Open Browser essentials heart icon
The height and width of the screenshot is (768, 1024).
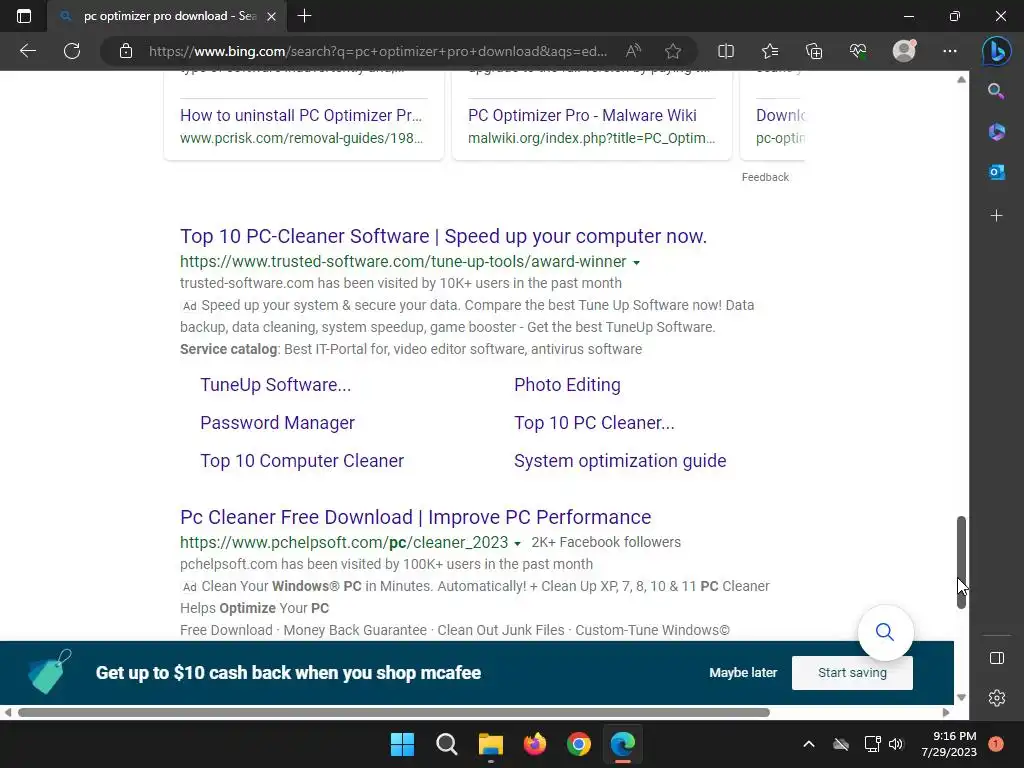click(858, 51)
